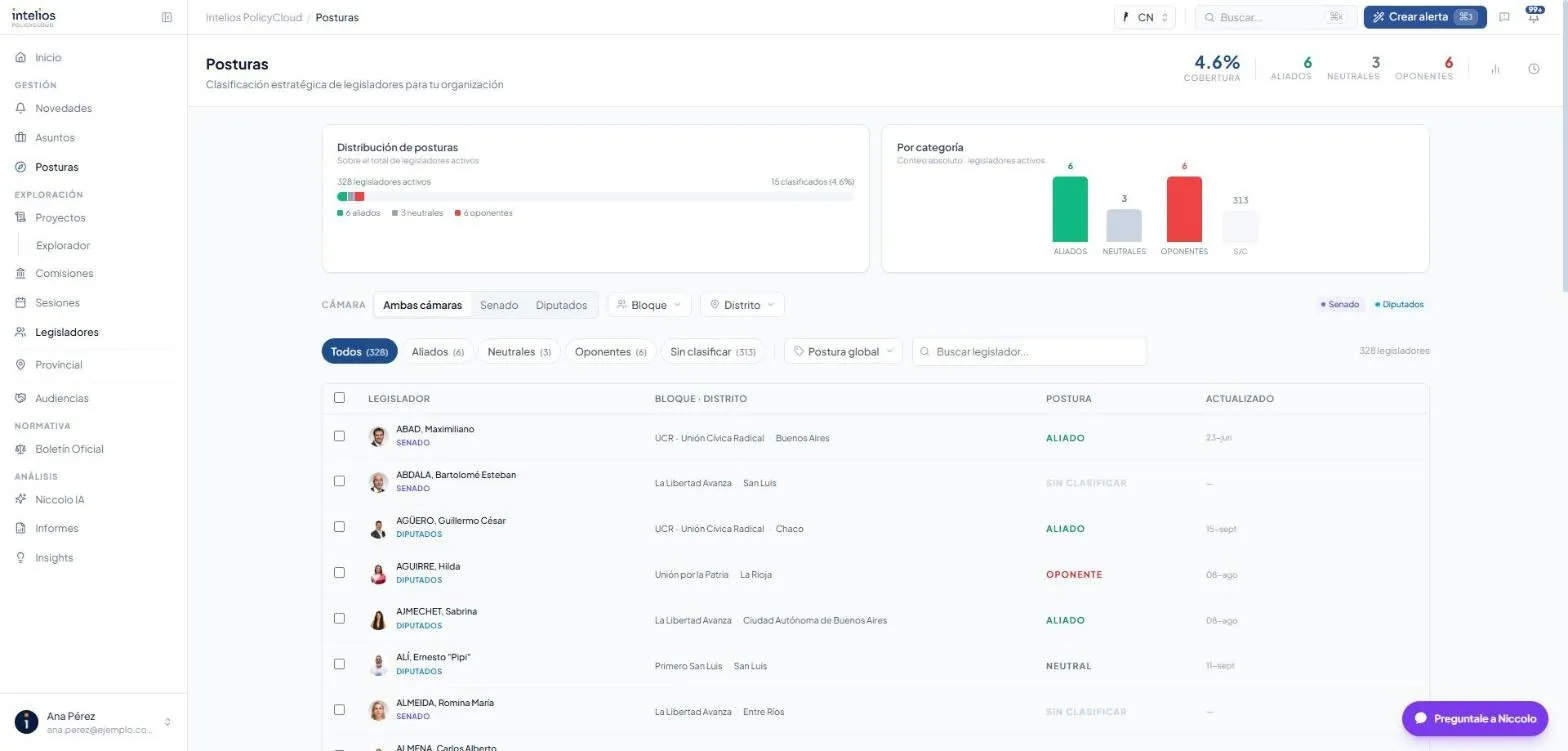This screenshot has height=751, width=1568.
Task: Open Audiencias handshake icon
Action: pyautogui.click(x=21, y=398)
